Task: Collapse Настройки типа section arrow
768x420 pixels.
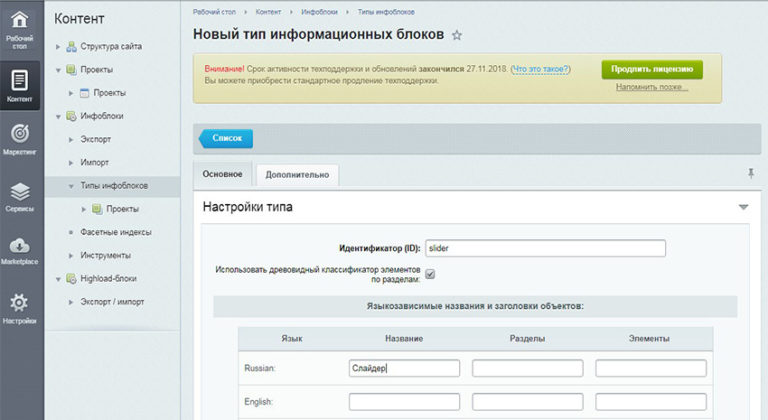Action: coord(743,207)
